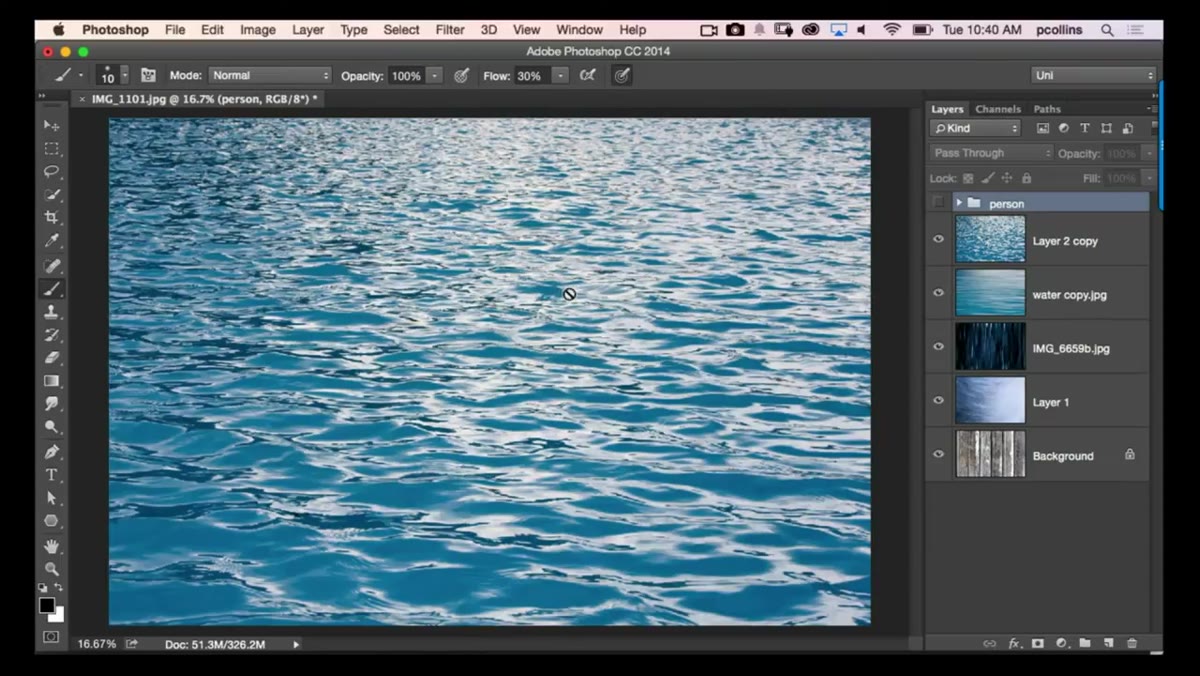This screenshot has width=1200, height=676.
Task: Select the Dodge tool
Action: pyautogui.click(x=51, y=427)
